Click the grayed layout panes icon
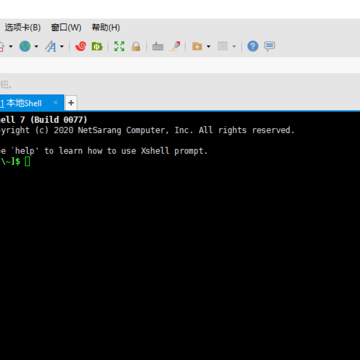360x360 pixels. (x=222, y=46)
